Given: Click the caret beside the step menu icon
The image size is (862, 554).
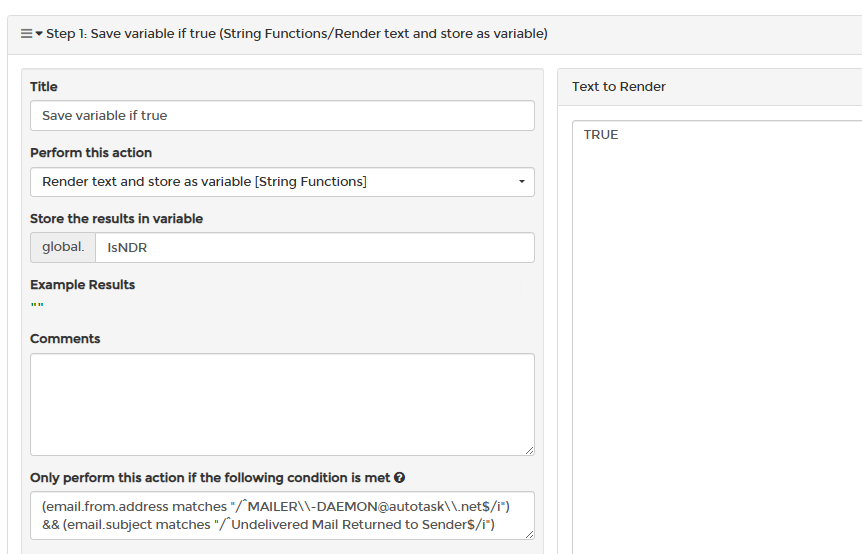Looking at the screenshot, I should click(x=39, y=34).
